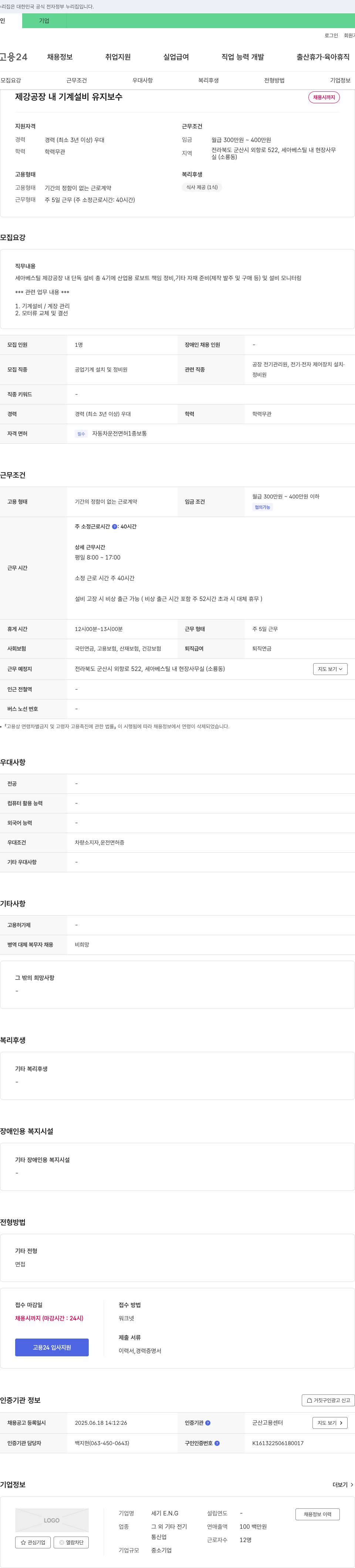Click the 워크넷 application method text
This screenshot has width=355, height=1568.
pyautogui.click(x=126, y=1318)
